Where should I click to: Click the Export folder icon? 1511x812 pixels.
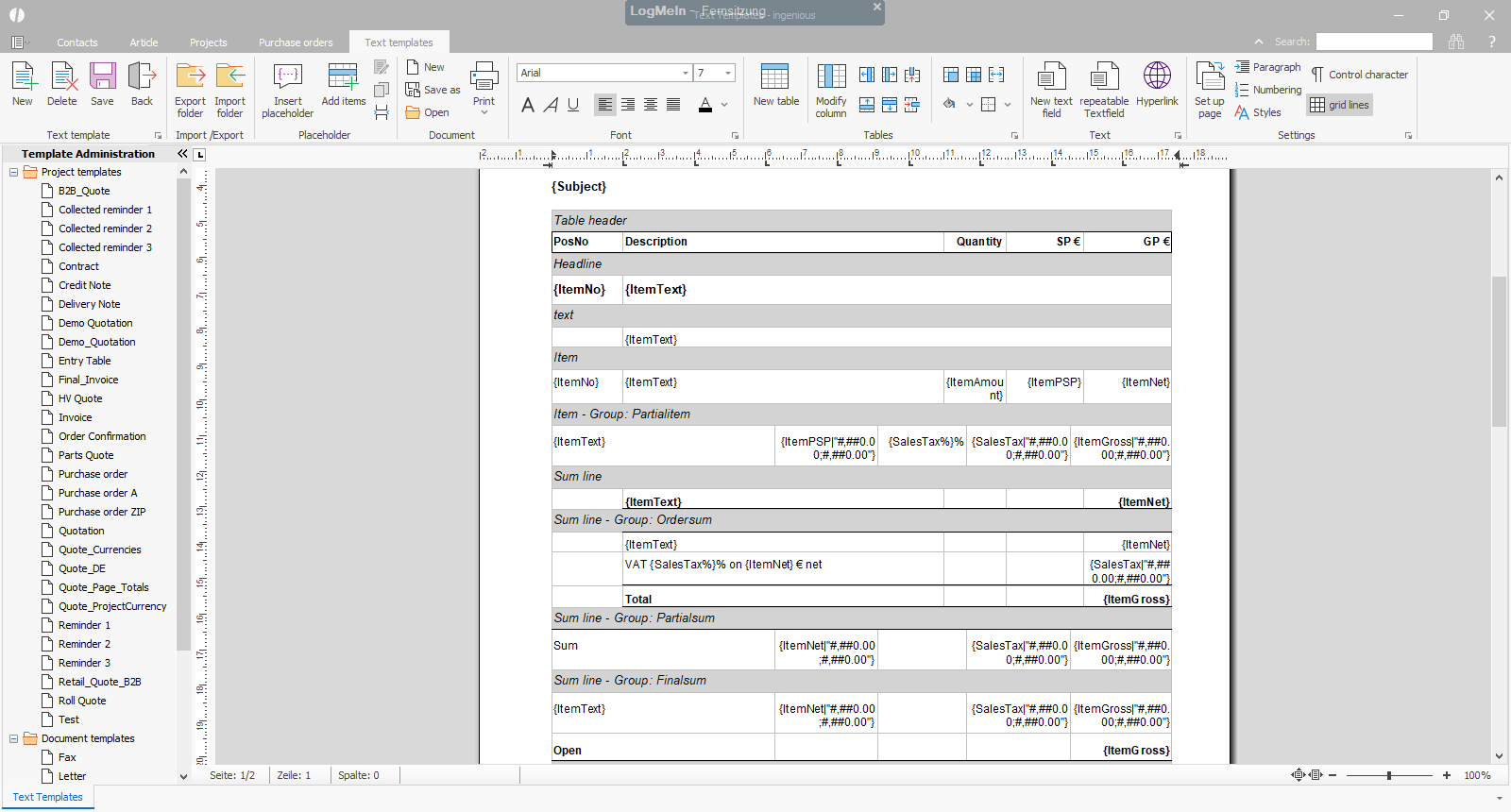tap(190, 77)
